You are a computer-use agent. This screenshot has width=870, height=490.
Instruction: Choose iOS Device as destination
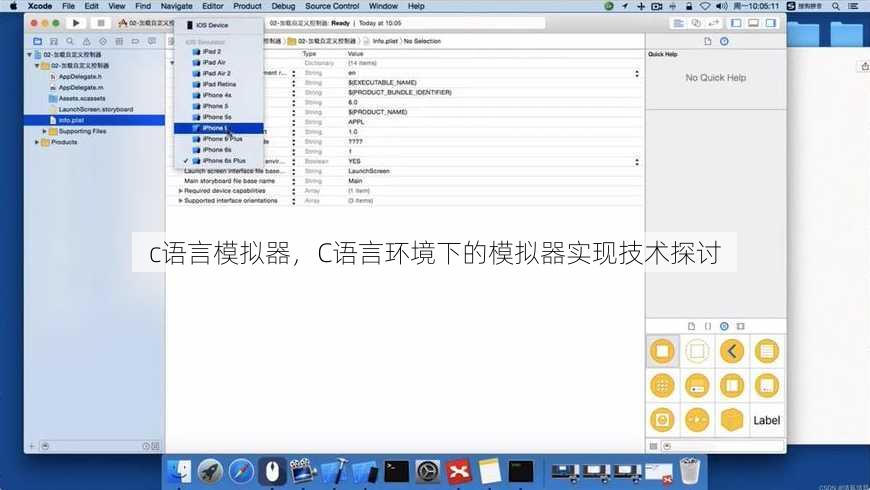(219, 26)
